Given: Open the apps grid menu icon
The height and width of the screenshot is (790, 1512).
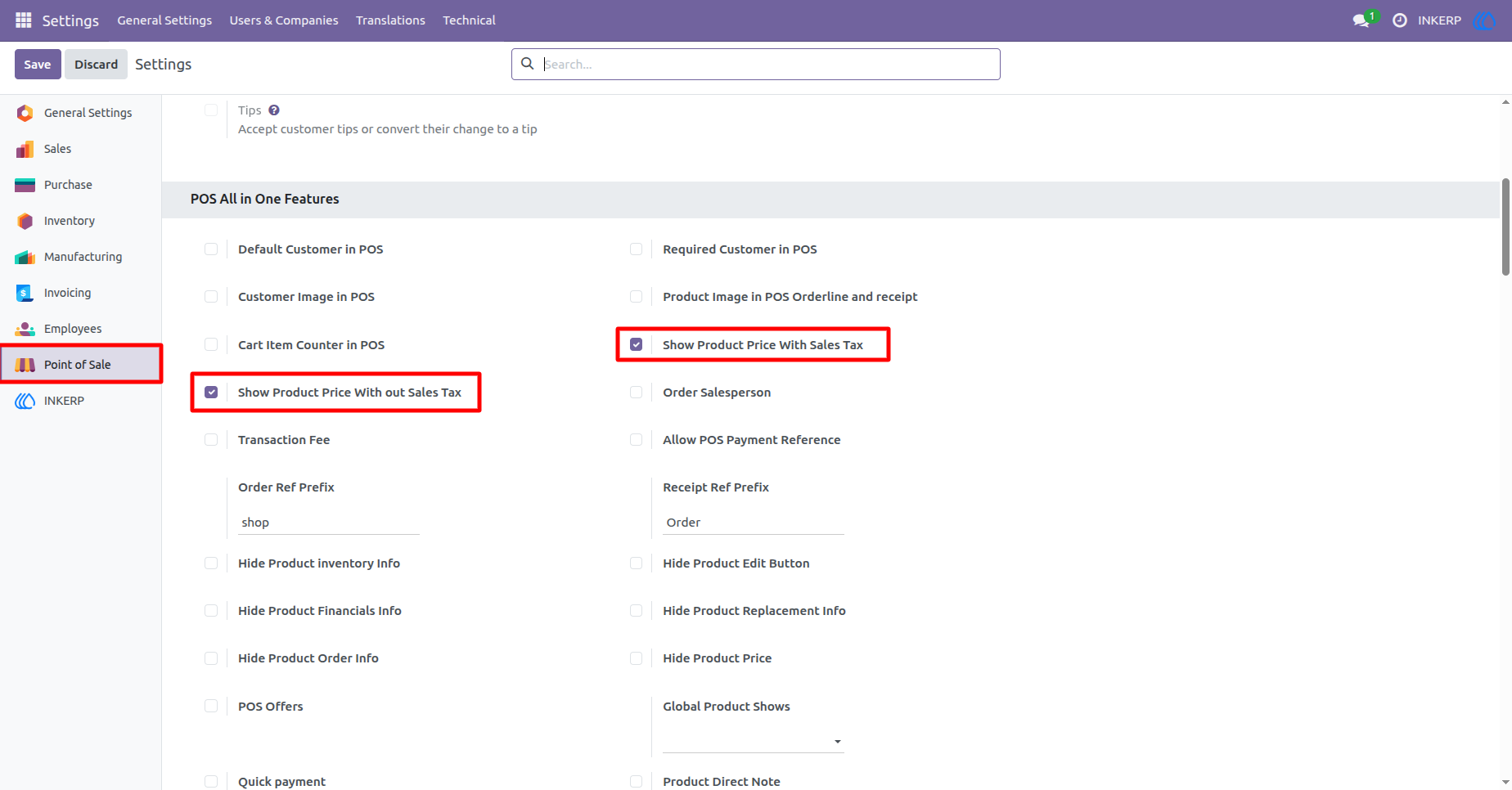Looking at the screenshot, I should 24,20.
